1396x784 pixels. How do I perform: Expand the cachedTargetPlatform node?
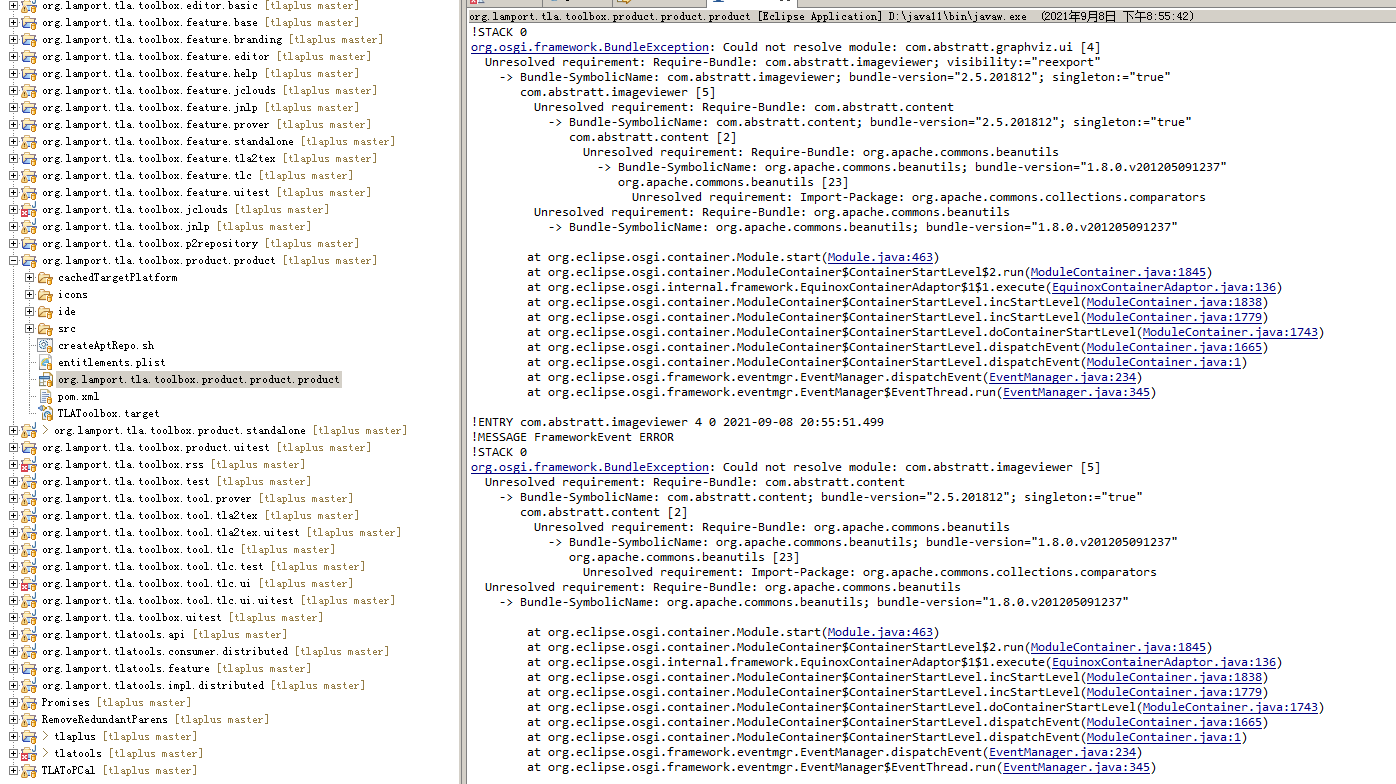click(30, 277)
